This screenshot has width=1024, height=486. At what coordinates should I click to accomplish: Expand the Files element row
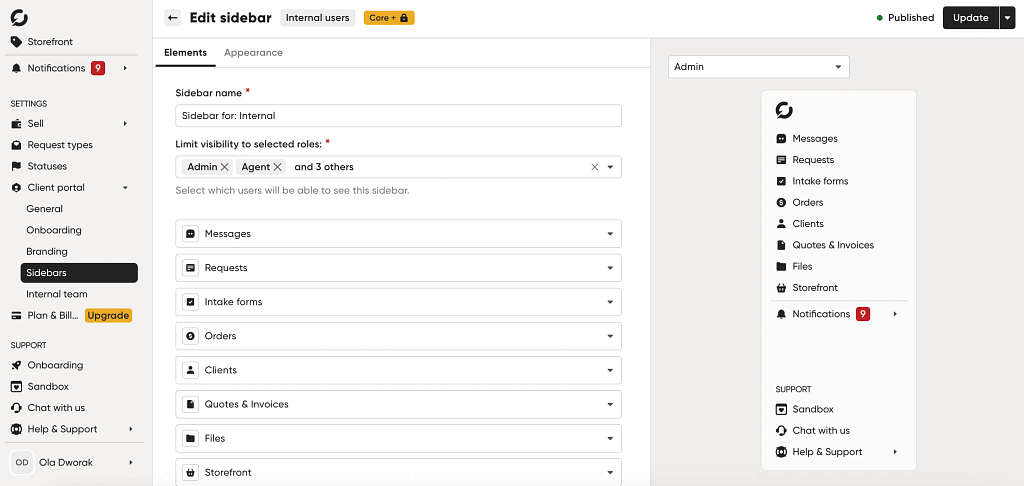coord(610,438)
